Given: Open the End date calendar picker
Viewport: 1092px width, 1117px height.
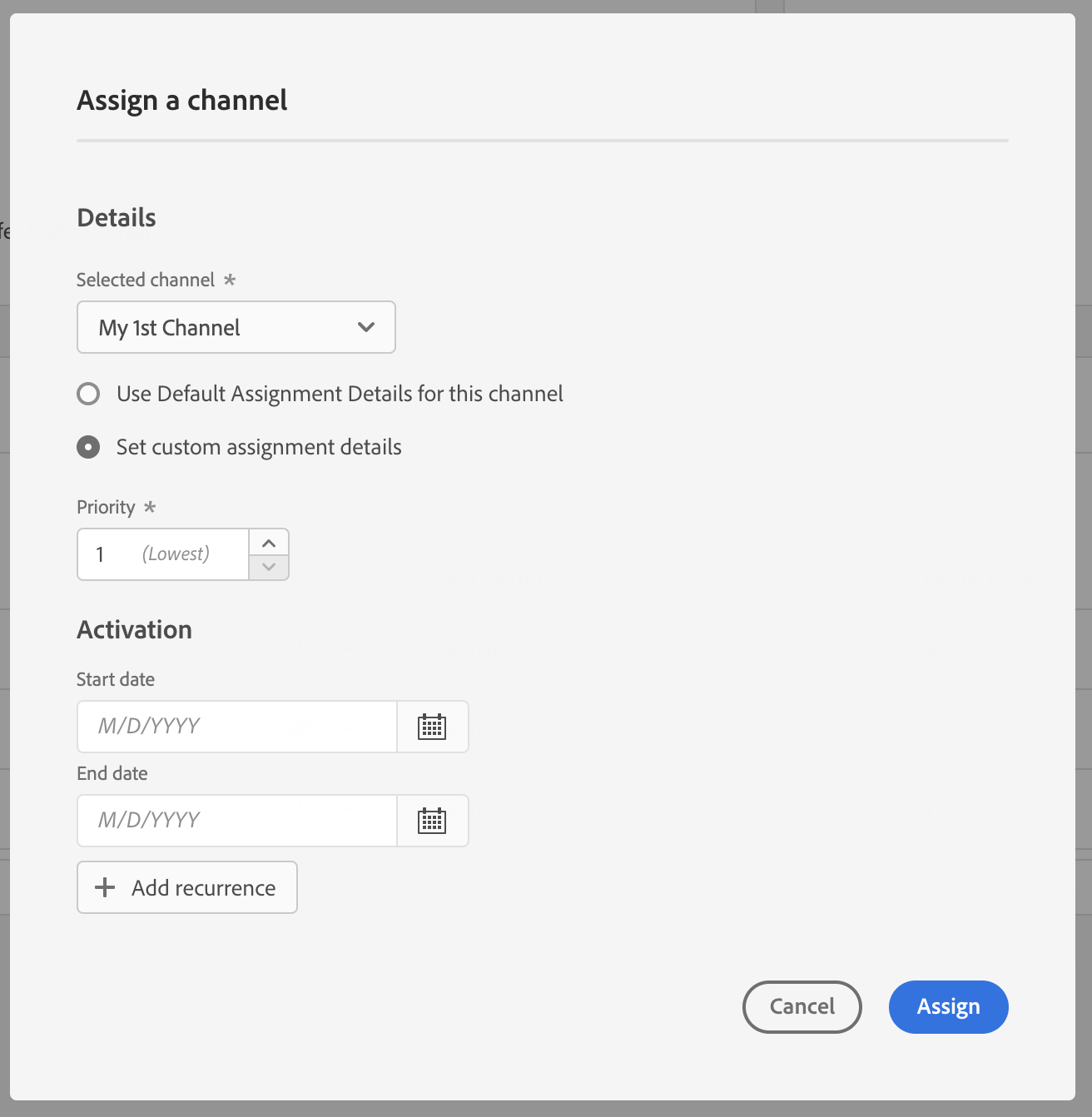Looking at the screenshot, I should (x=432, y=821).
